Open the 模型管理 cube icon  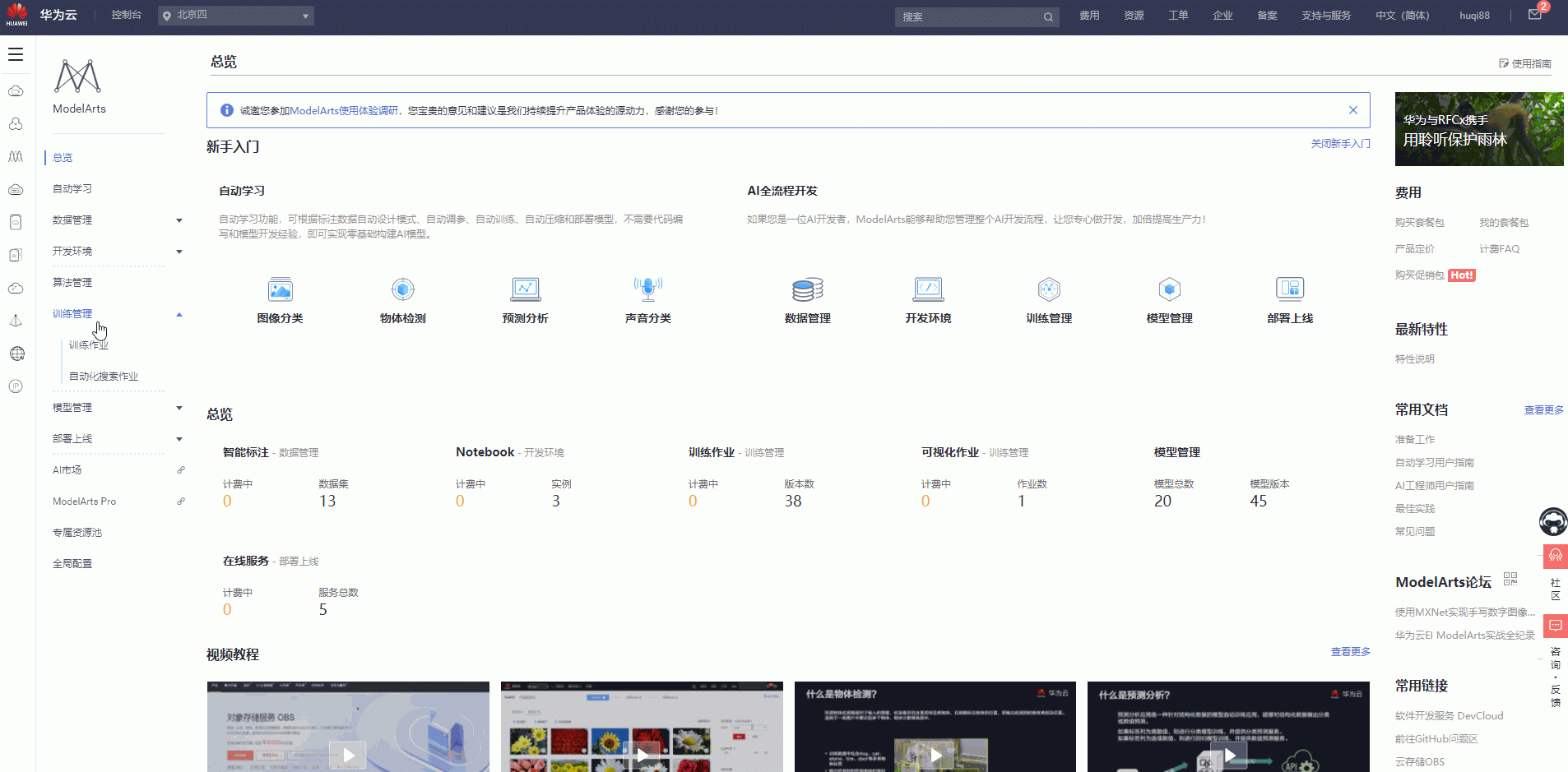(1170, 289)
